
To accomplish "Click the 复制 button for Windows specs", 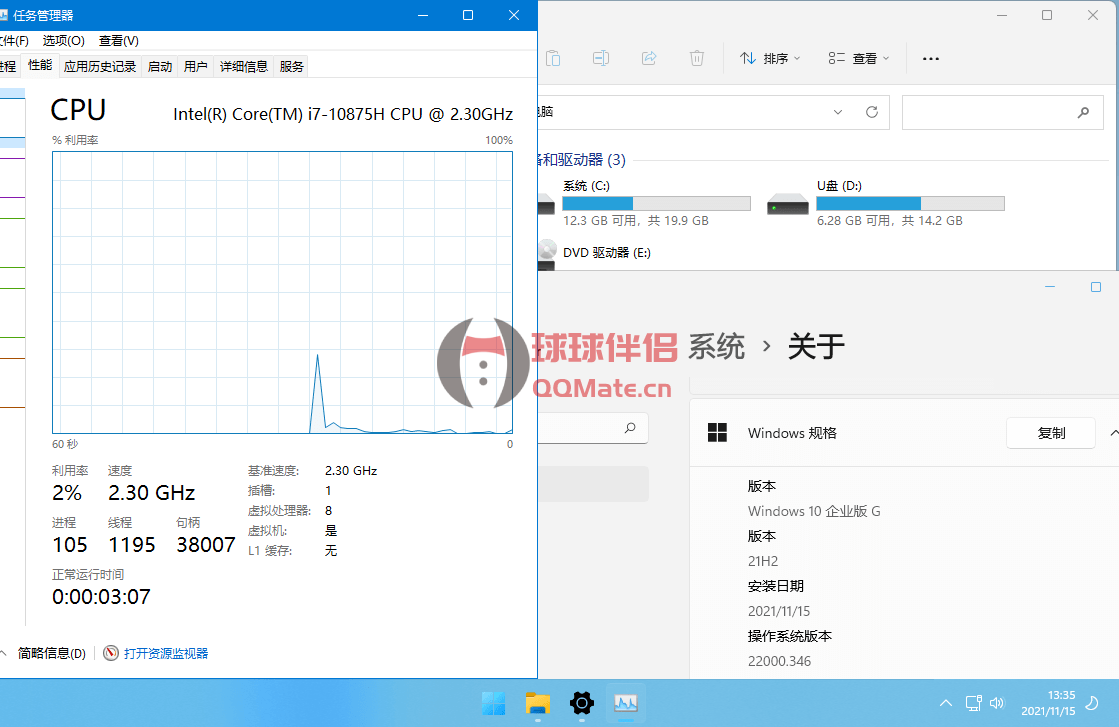I will (1051, 433).
